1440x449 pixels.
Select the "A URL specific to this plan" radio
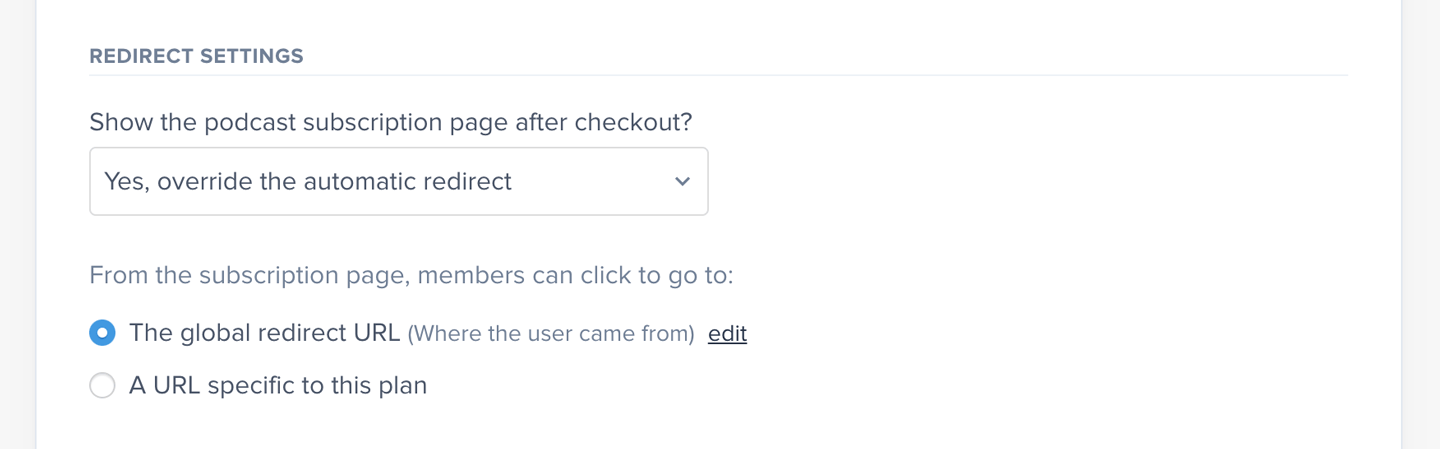click(x=102, y=385)
